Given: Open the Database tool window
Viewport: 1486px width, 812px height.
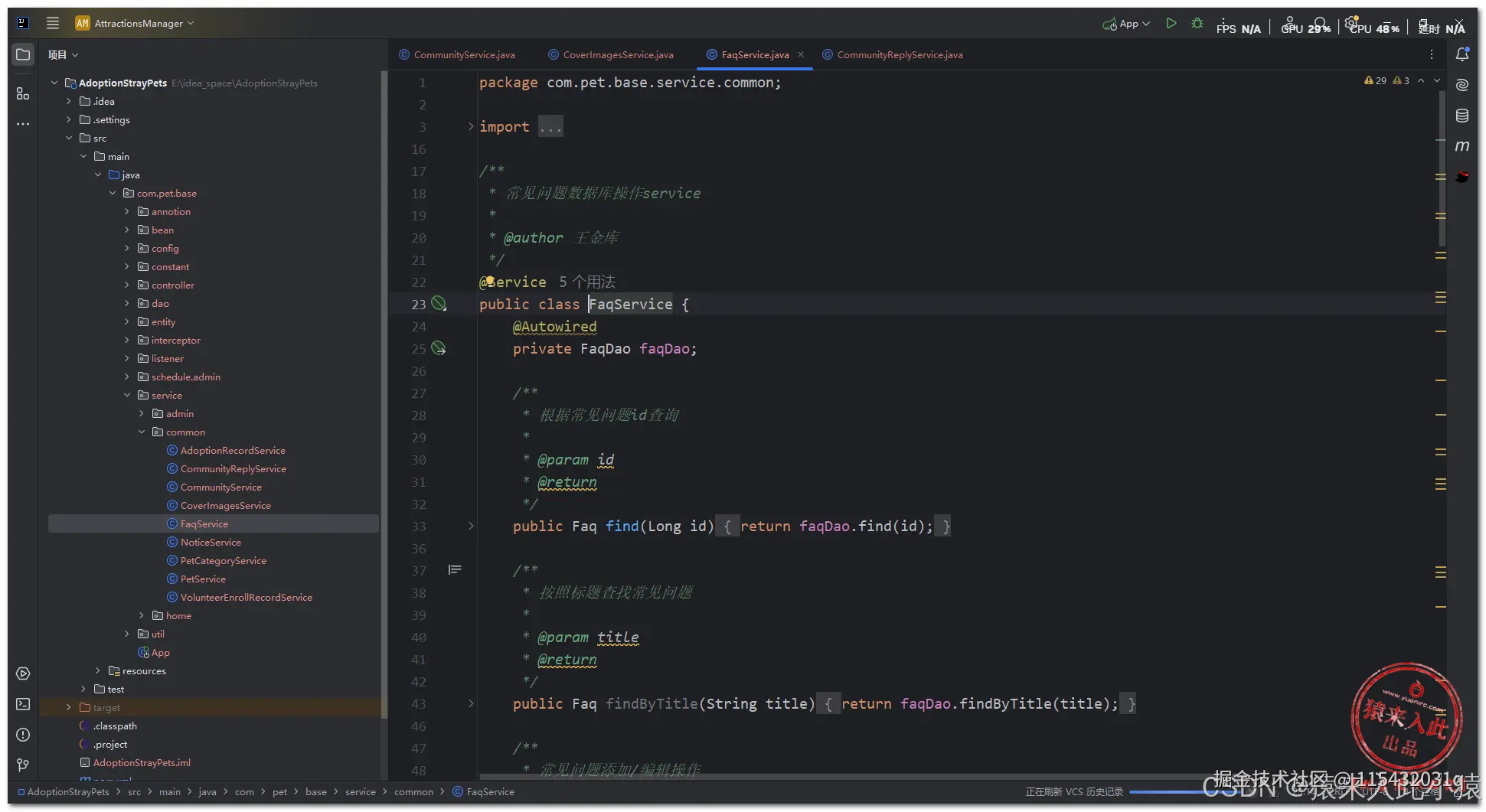Looking at the screenshot, I should [1462, 116].
